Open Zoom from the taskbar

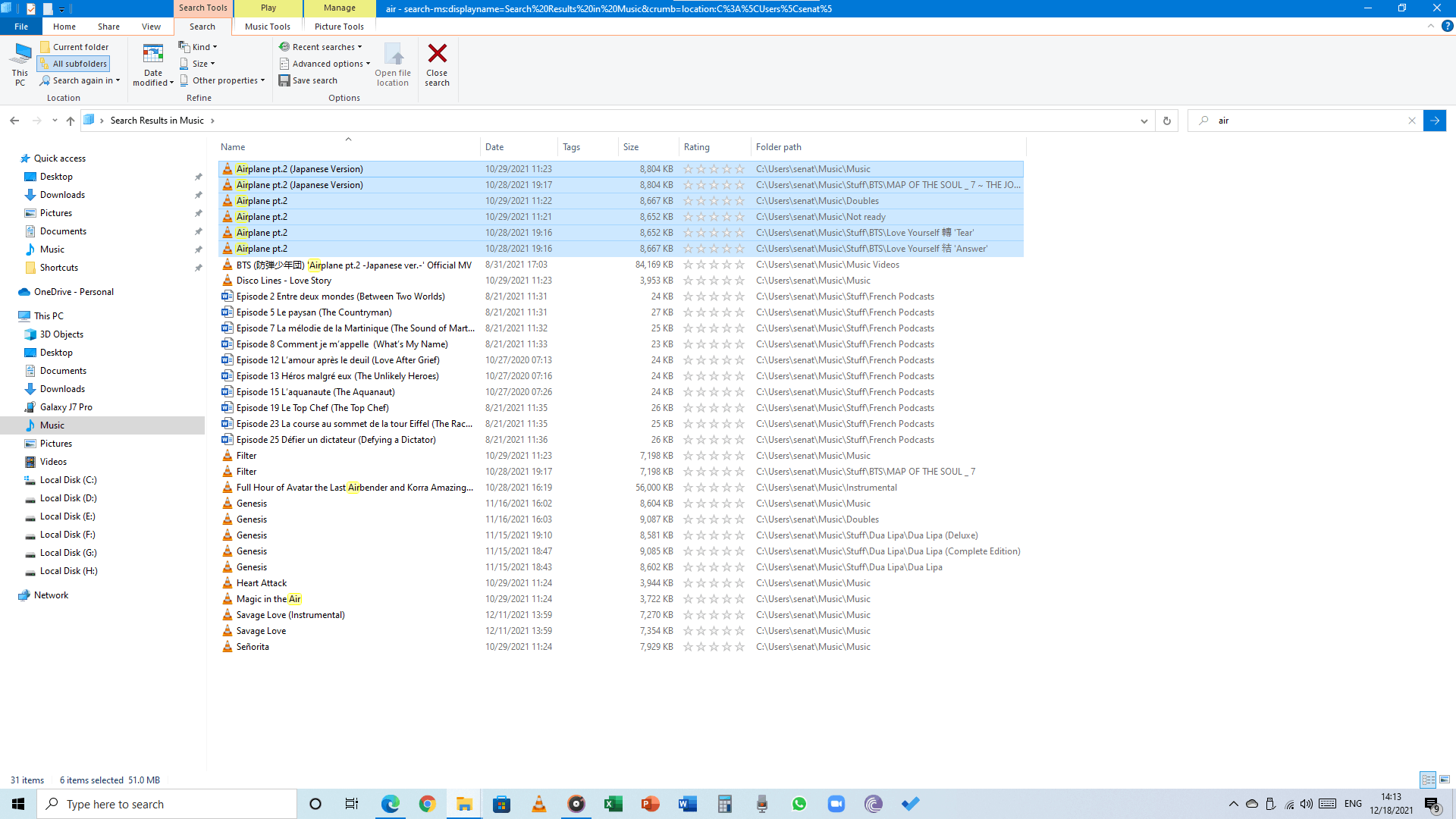836,804
